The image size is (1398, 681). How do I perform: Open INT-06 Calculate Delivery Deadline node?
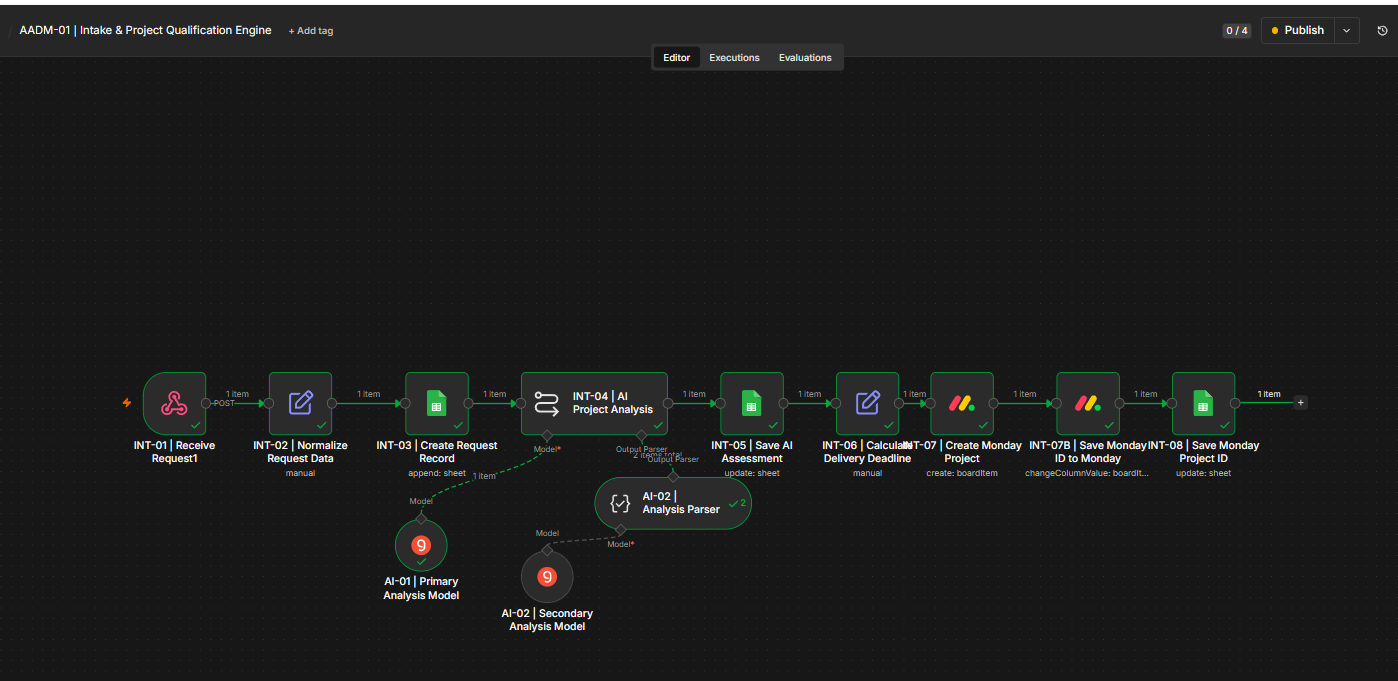click(x=867, y=403)
